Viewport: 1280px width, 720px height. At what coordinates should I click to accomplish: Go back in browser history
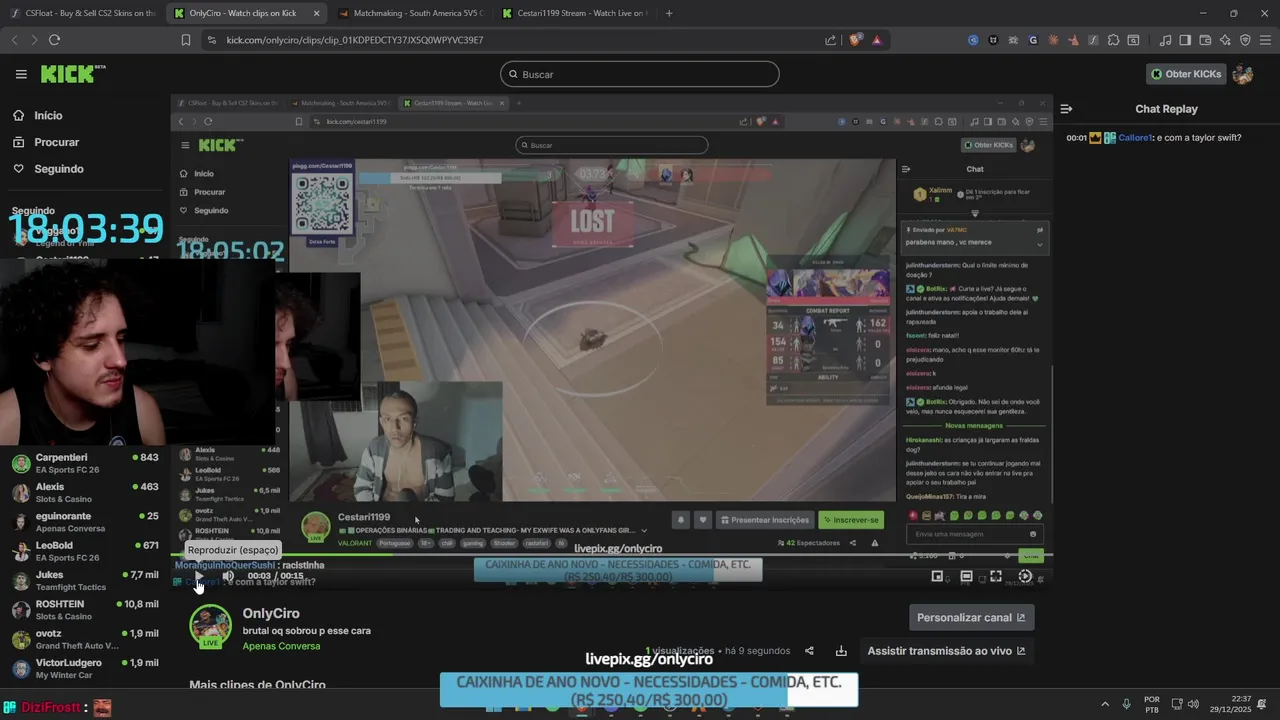pos(14,40)
